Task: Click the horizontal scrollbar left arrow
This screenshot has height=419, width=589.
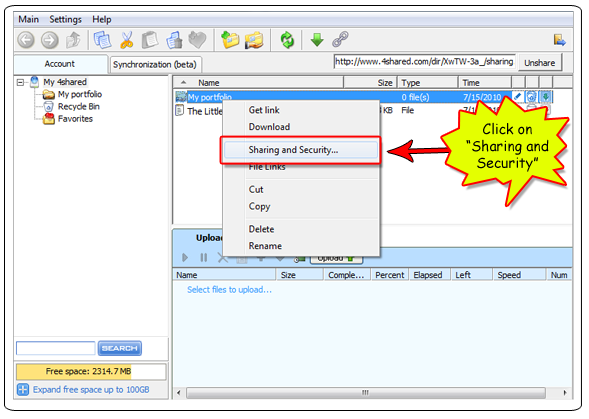Action: (179, 393)
